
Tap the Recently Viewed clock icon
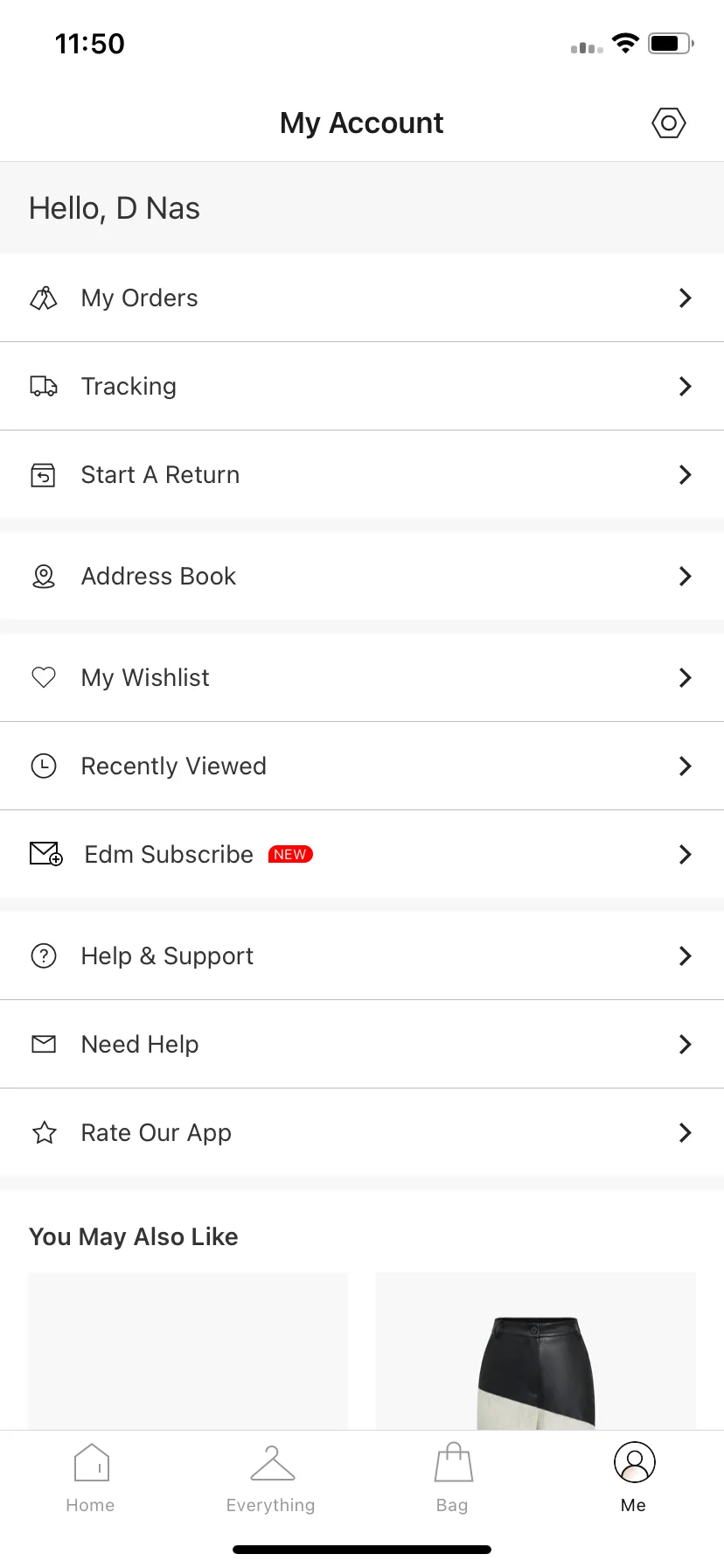coord(44,766)
